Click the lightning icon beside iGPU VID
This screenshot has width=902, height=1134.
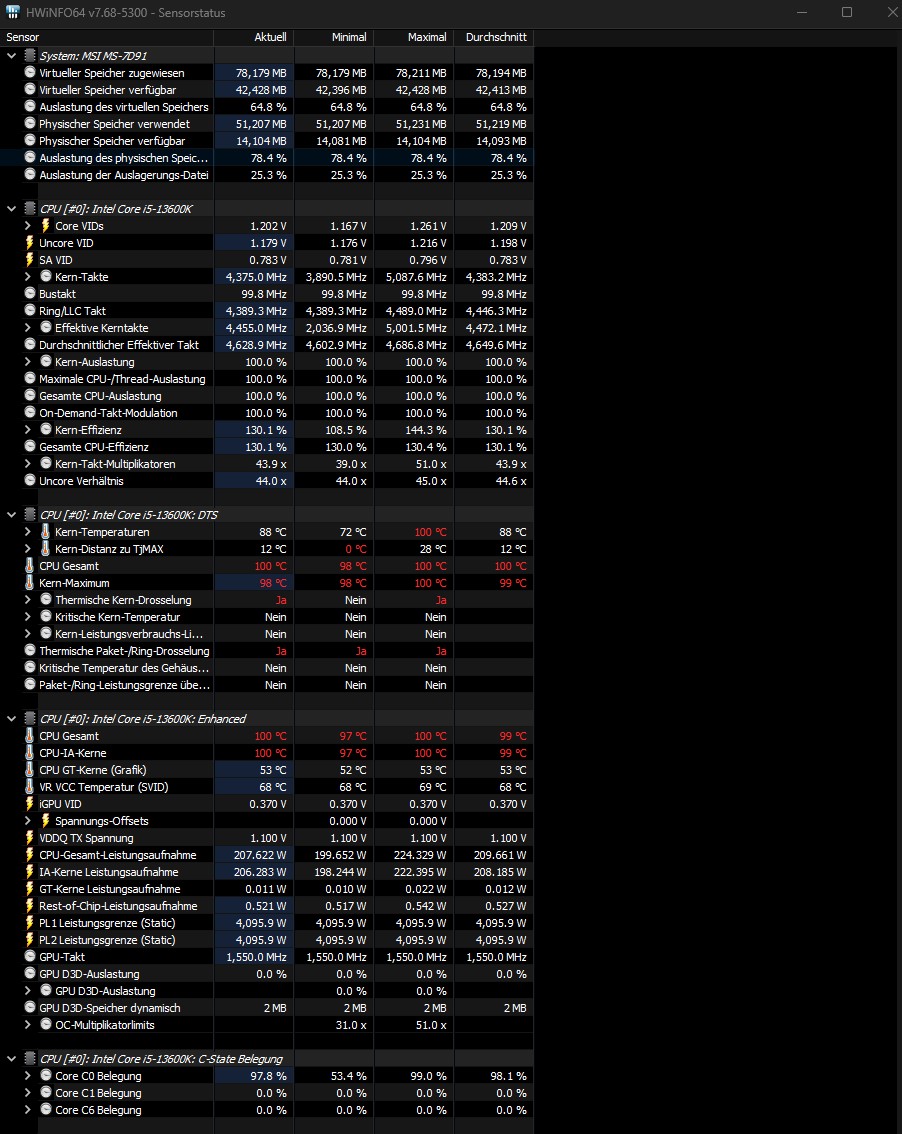[x=30, y=803]
